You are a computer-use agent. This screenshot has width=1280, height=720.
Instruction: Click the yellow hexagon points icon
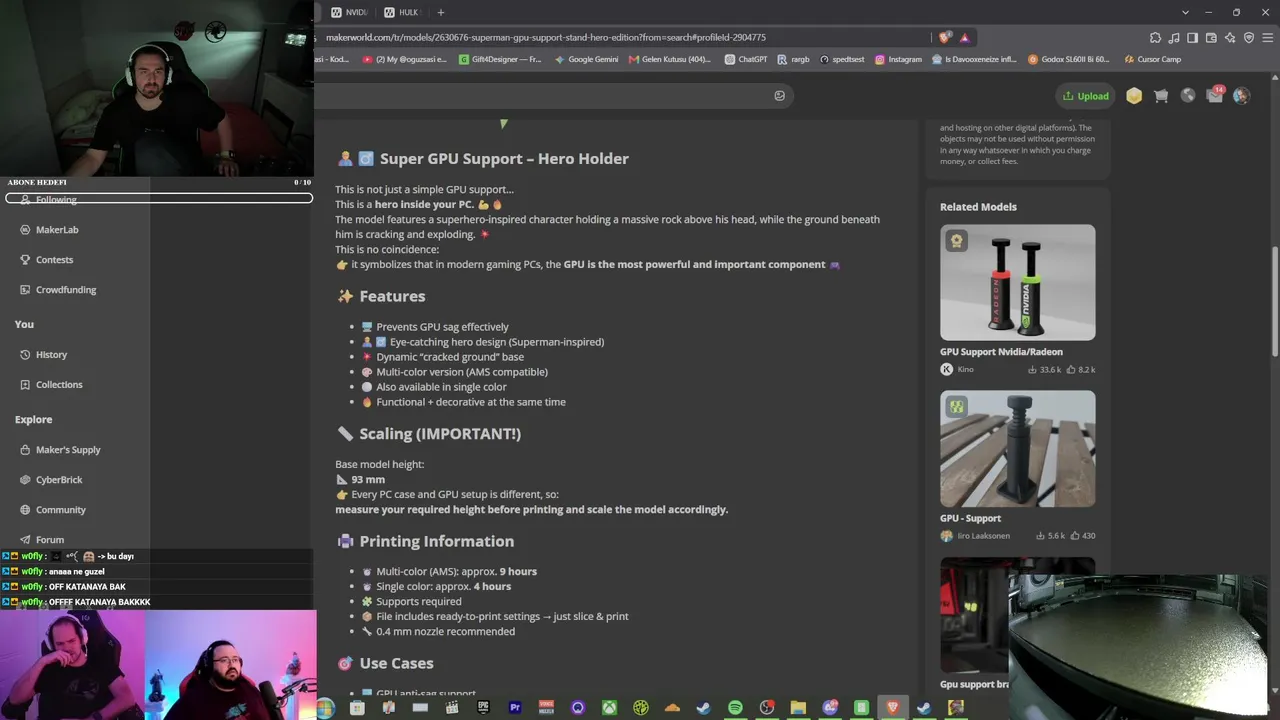[1134, 96]
